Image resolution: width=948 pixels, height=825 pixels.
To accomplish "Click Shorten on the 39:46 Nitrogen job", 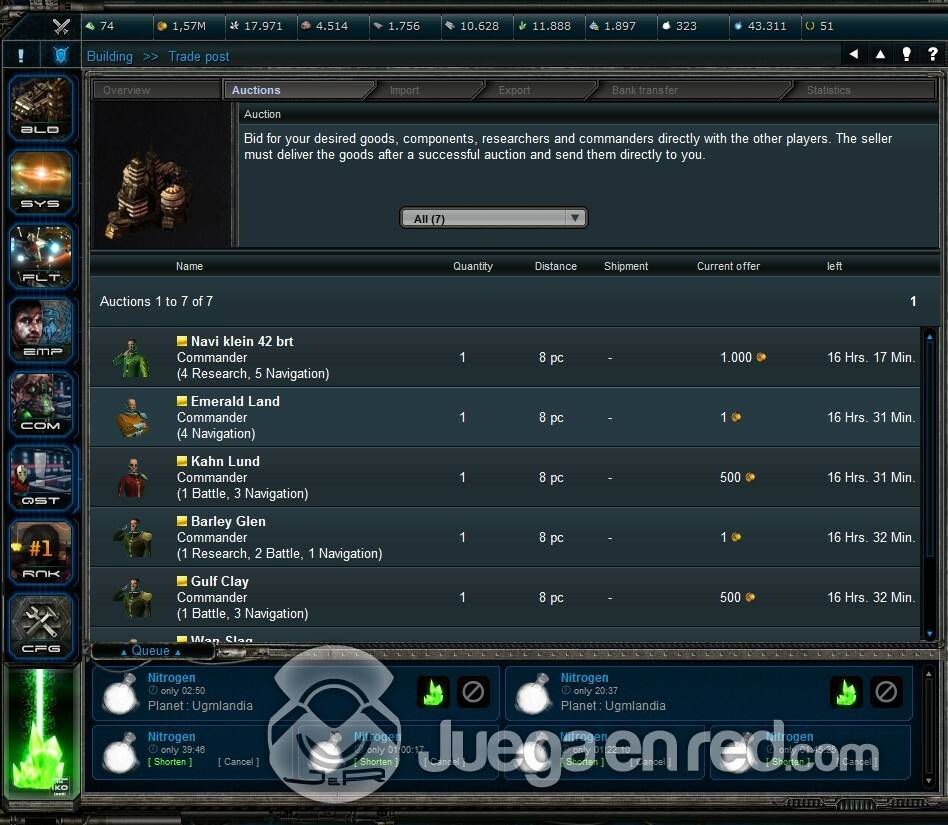I will (x=171, y=762).
